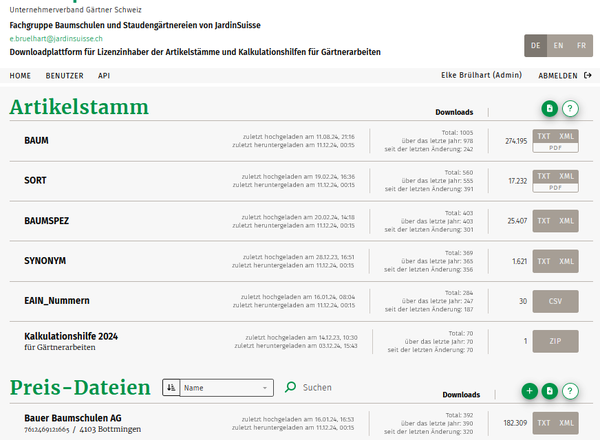Image resolution: width=600 pixels, height=440 pixels.
Task: Click the logout arrow icon
Action: pyautogui.click(x=588, y=75)
